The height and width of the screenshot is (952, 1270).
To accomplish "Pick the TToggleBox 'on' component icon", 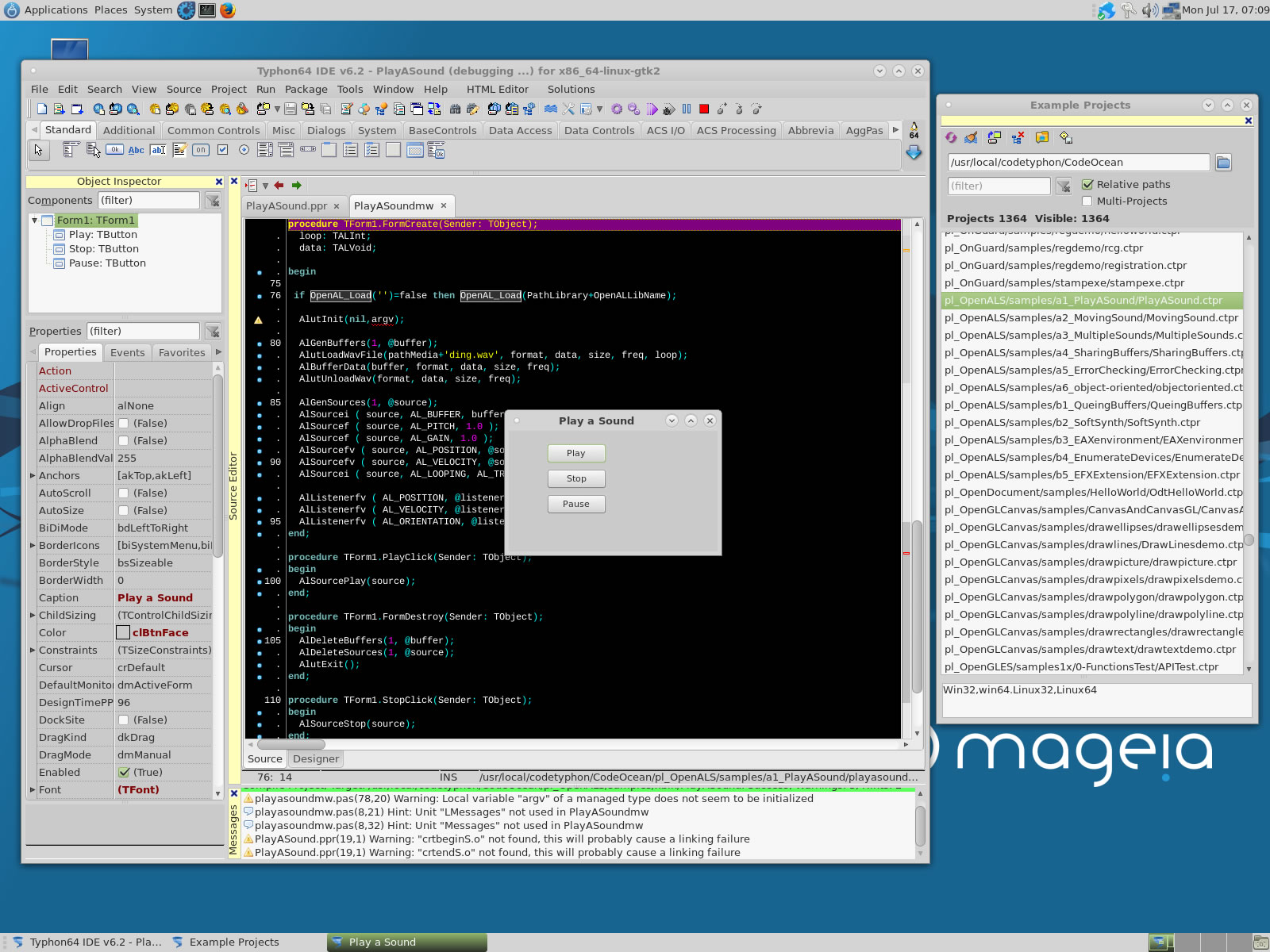I will pos(201,150).
